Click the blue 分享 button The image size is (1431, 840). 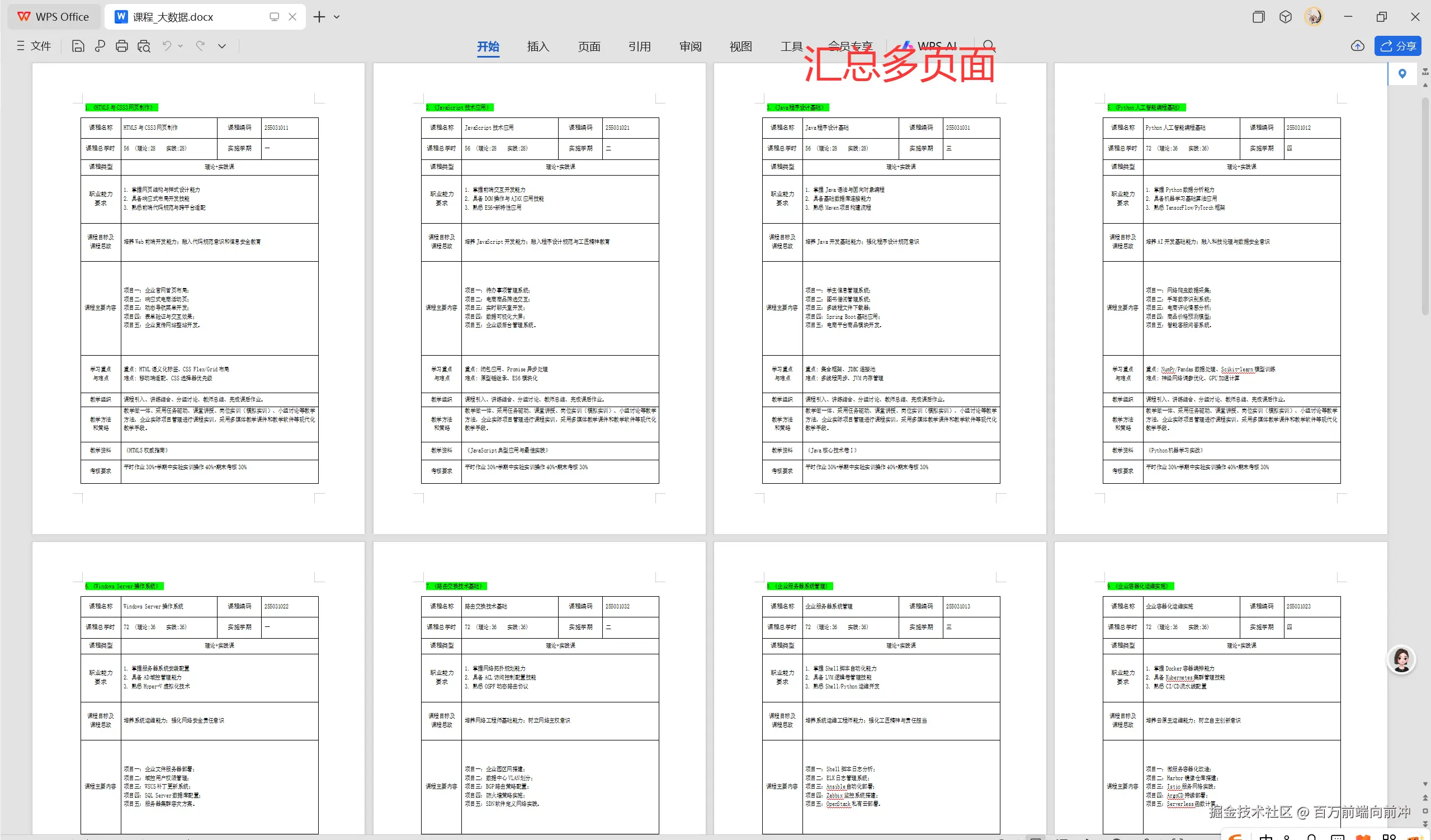coord(1397,46)
